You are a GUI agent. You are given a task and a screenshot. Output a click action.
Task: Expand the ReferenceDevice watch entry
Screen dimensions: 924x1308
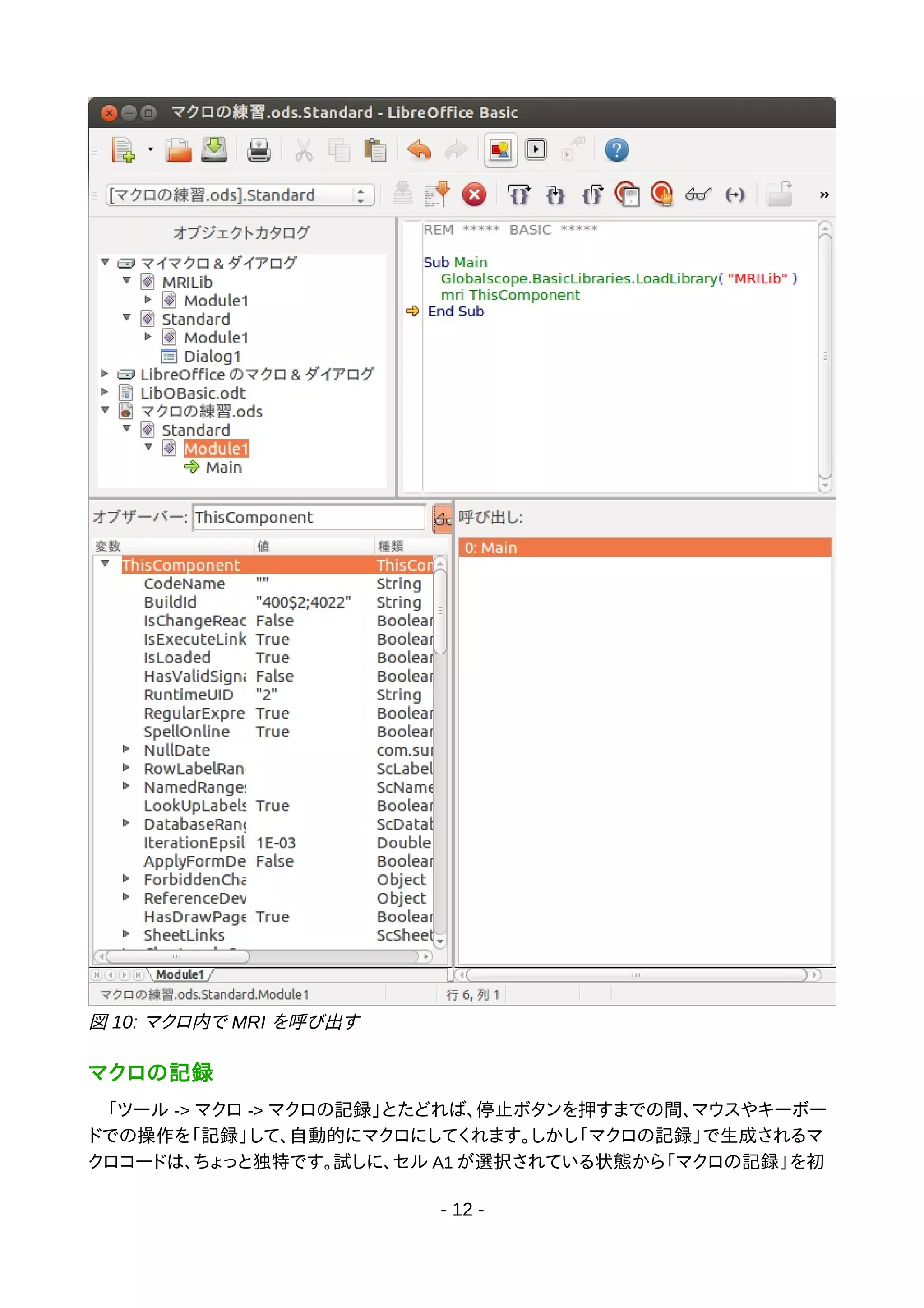(126, 897)
